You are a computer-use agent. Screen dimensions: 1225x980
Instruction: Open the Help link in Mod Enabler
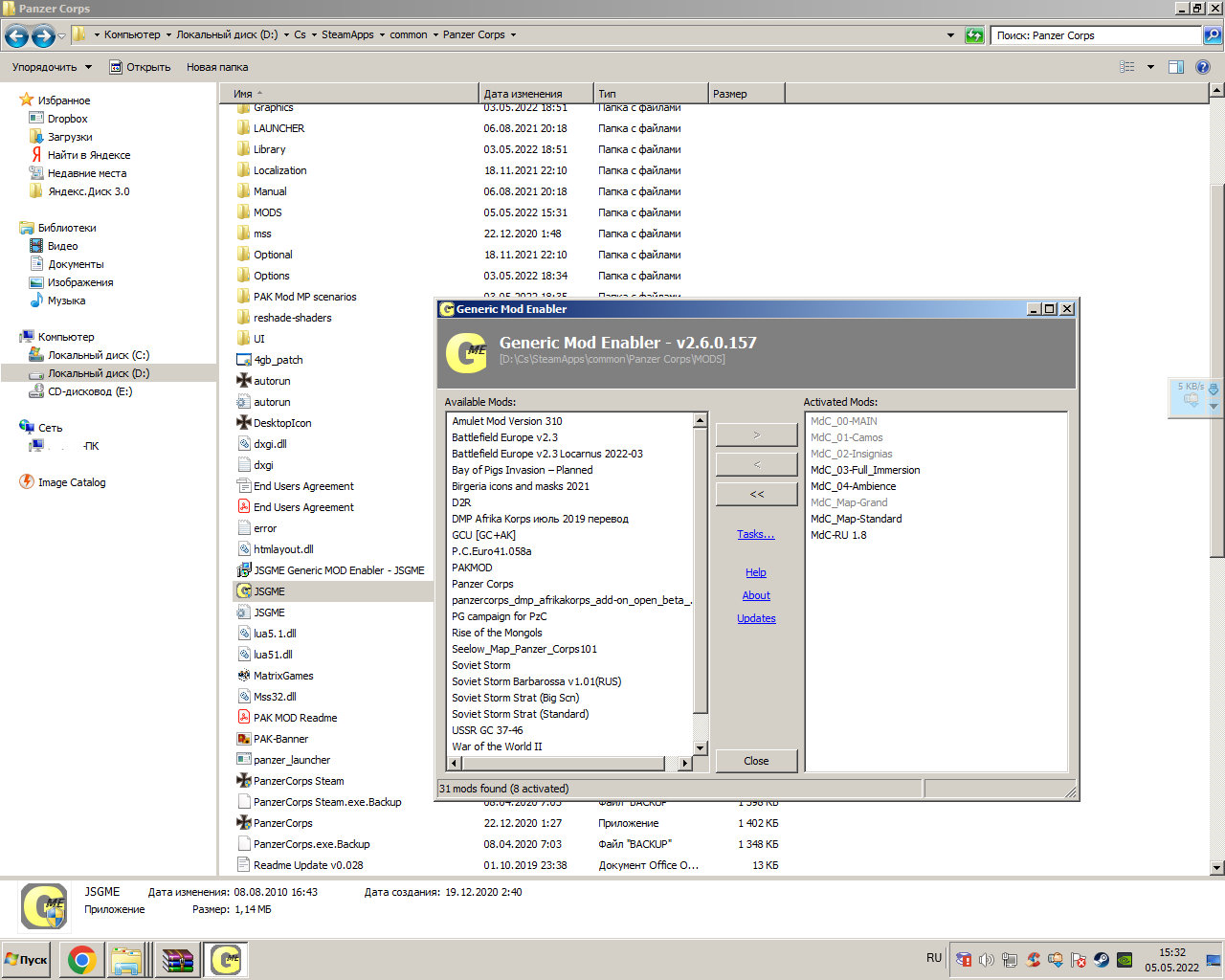[756, 572]
